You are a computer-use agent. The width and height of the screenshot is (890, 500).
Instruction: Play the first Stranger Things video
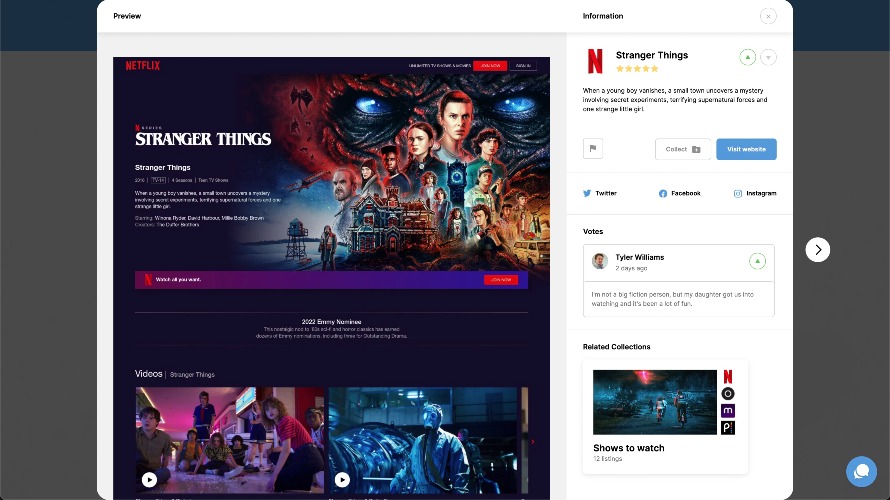tap(149, 480)
